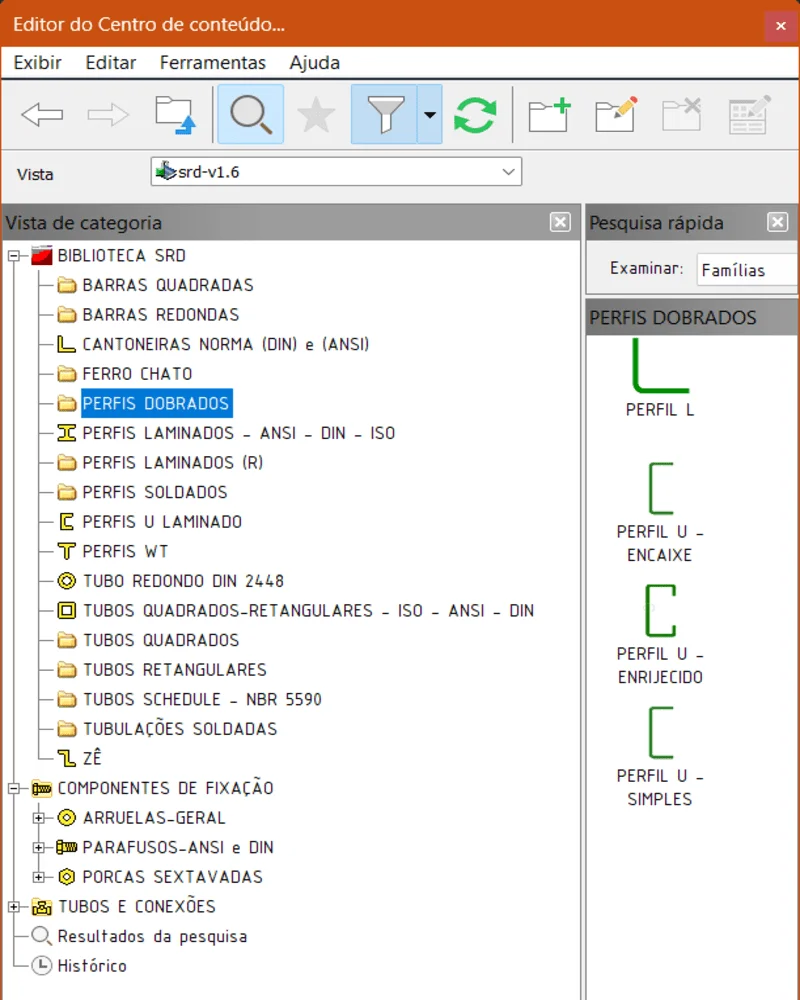Viewport: 800px width, 1000px height.
Task: Click the edit folder pencil icon
Action: 616,115
